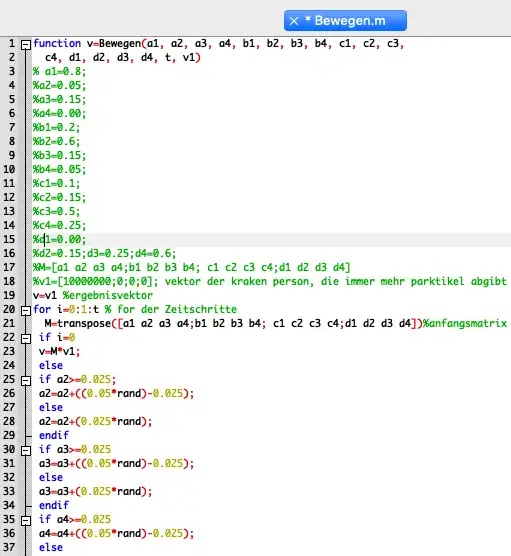The height and width of the screenshot is (556, 511).
Task: Place cursor on the %d1=0.00; comment line
Action: pos(60,240)
